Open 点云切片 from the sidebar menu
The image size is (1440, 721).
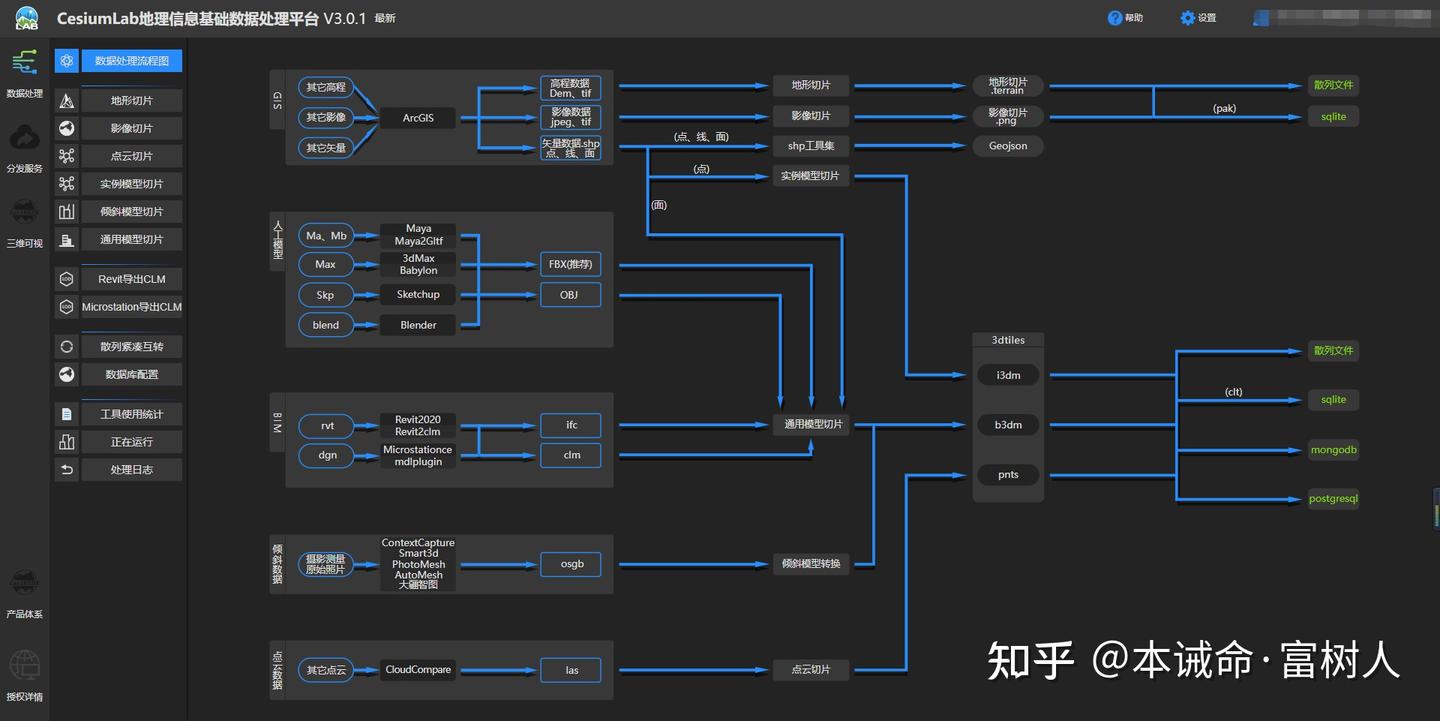point(132,156)
